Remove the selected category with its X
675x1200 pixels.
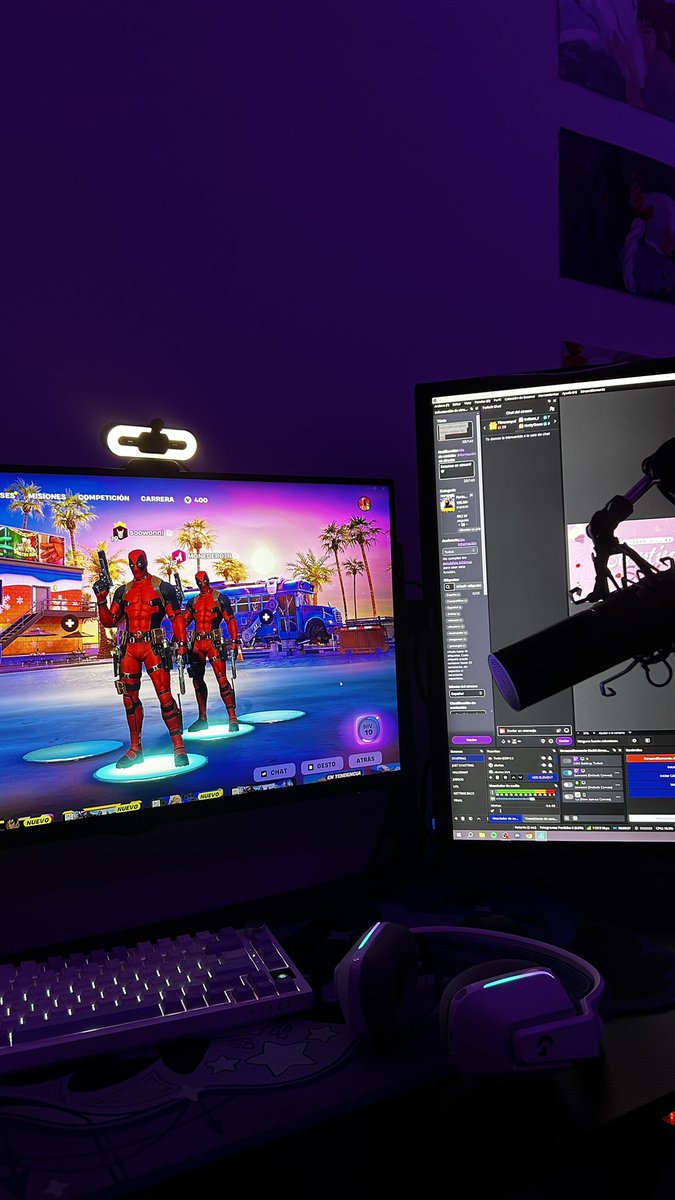[x=471, y=495]
